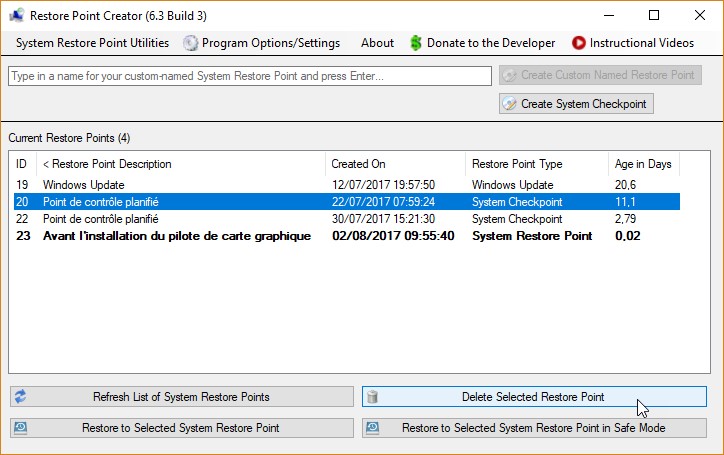Sort list by Age in Days column
Screen dimensions: 724x455
click(643, 164)
